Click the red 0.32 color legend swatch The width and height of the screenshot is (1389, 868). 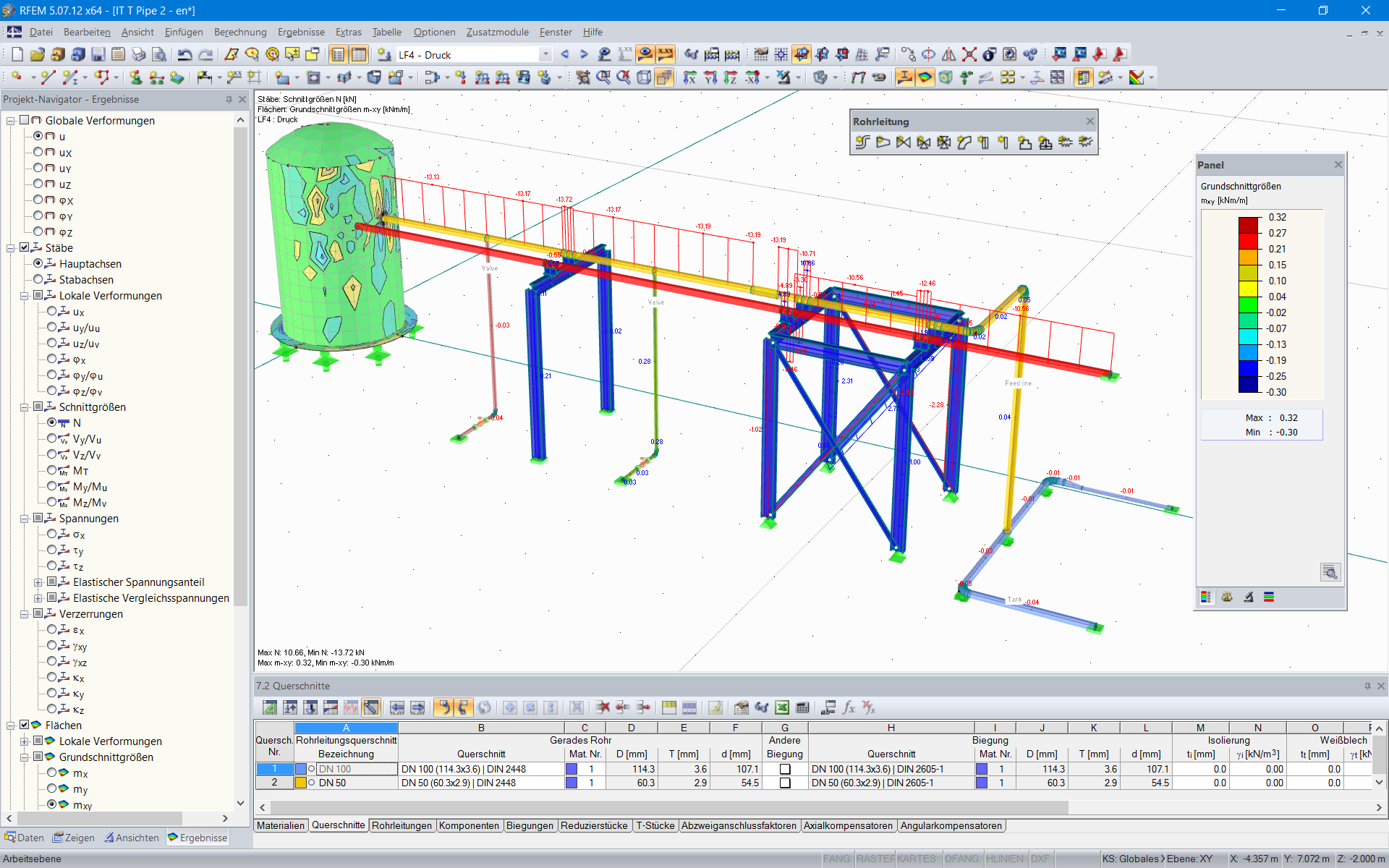click(x=1249, y=224)
